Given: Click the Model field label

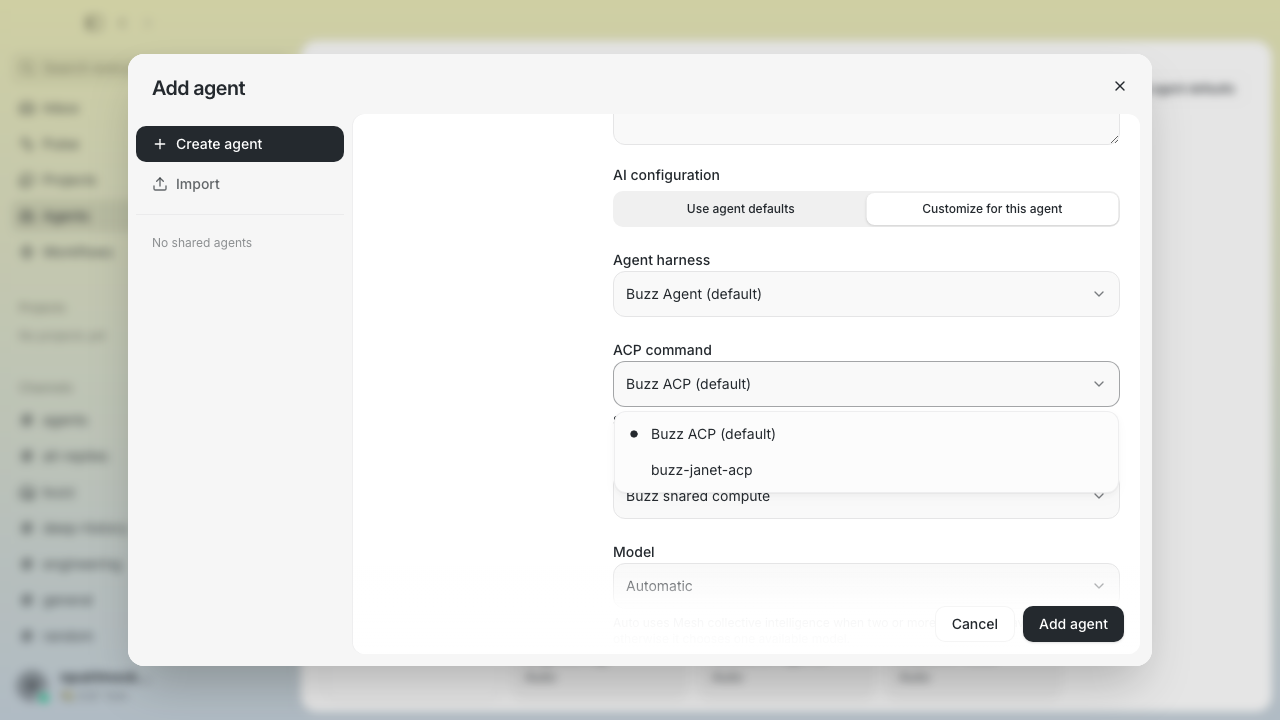Looking at the screenshot, I should (x=633, y=552).
